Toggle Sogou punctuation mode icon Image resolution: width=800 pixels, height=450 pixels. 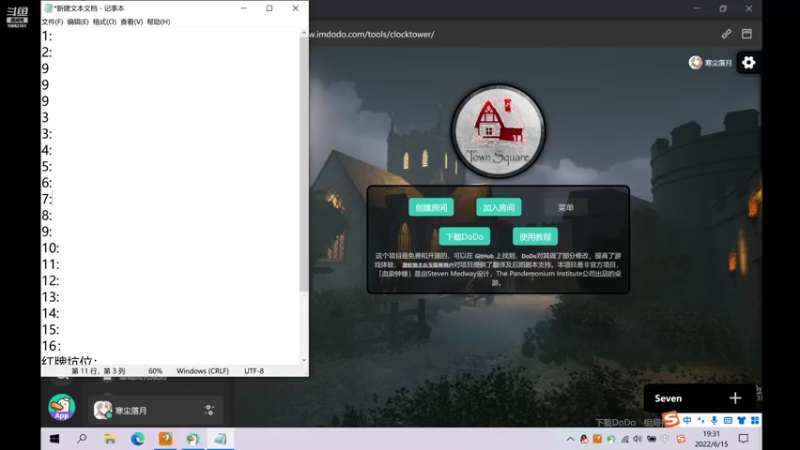[701, 420]
